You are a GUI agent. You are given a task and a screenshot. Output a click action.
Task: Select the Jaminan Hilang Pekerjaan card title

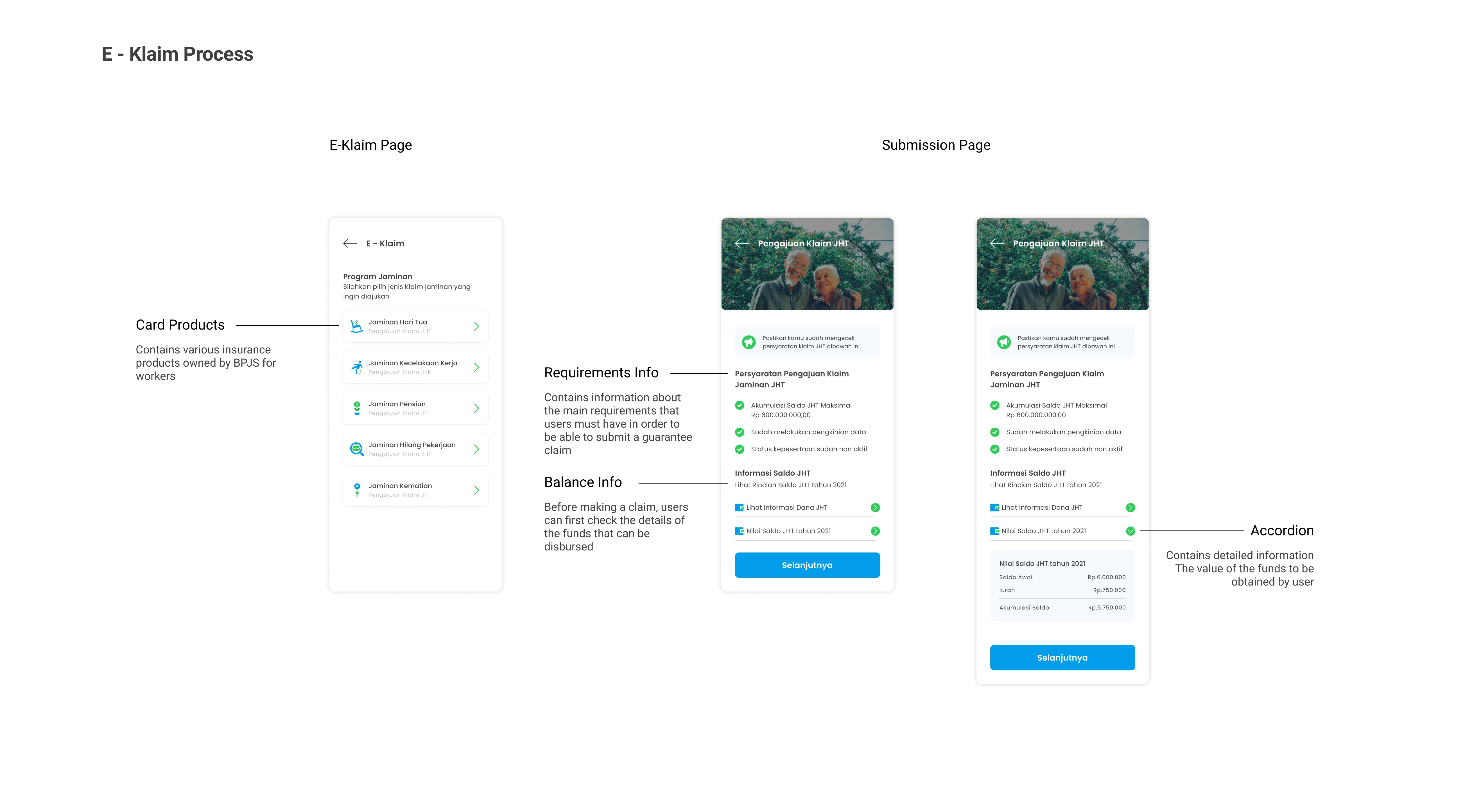(412, 445)
